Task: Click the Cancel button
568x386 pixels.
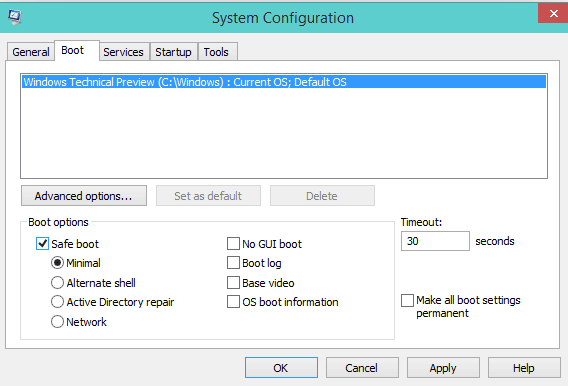Action: 362,368
